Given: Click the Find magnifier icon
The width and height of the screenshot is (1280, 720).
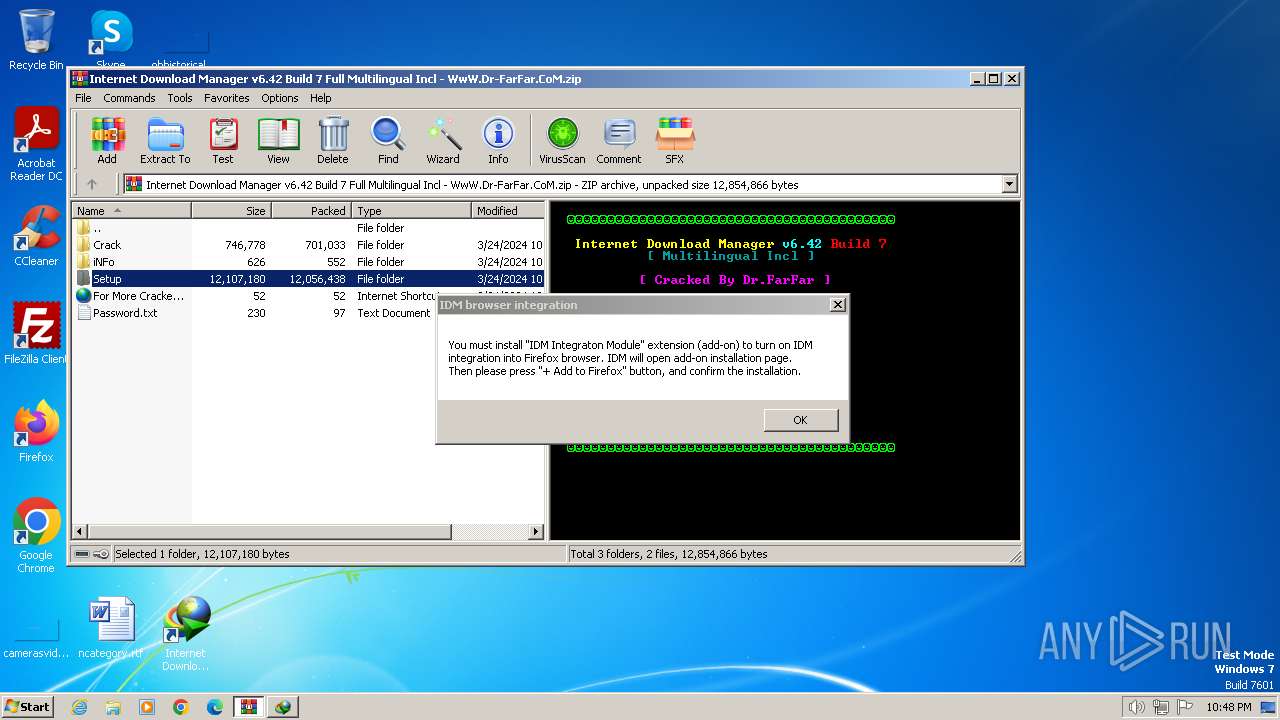Looking at the screenshot, I should pos(388,141).
